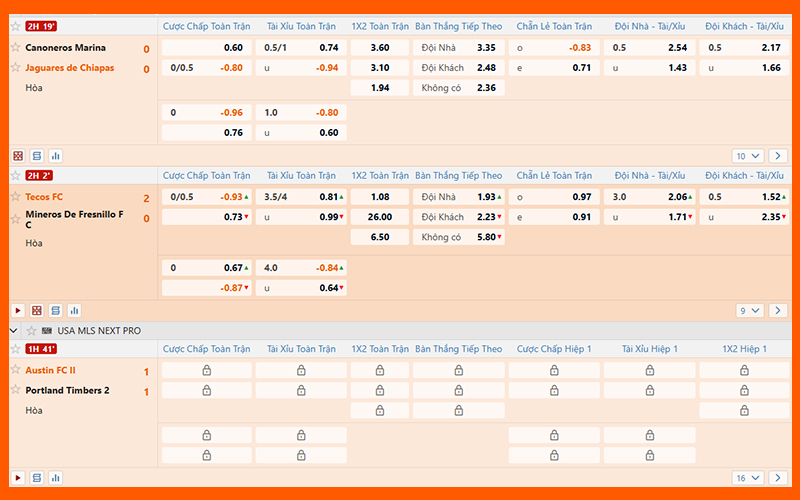800x500 pixels.
Task: Favorite Portland Timbers 2 with star
Action: tap(14, 390)
